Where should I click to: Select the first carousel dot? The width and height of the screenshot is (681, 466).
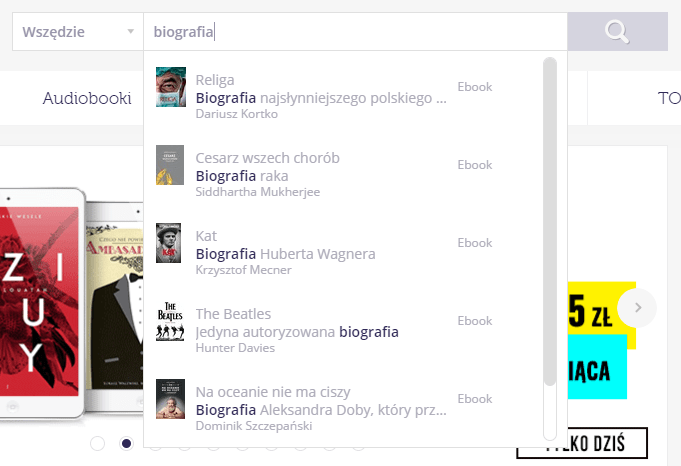(x=97, y=443)
